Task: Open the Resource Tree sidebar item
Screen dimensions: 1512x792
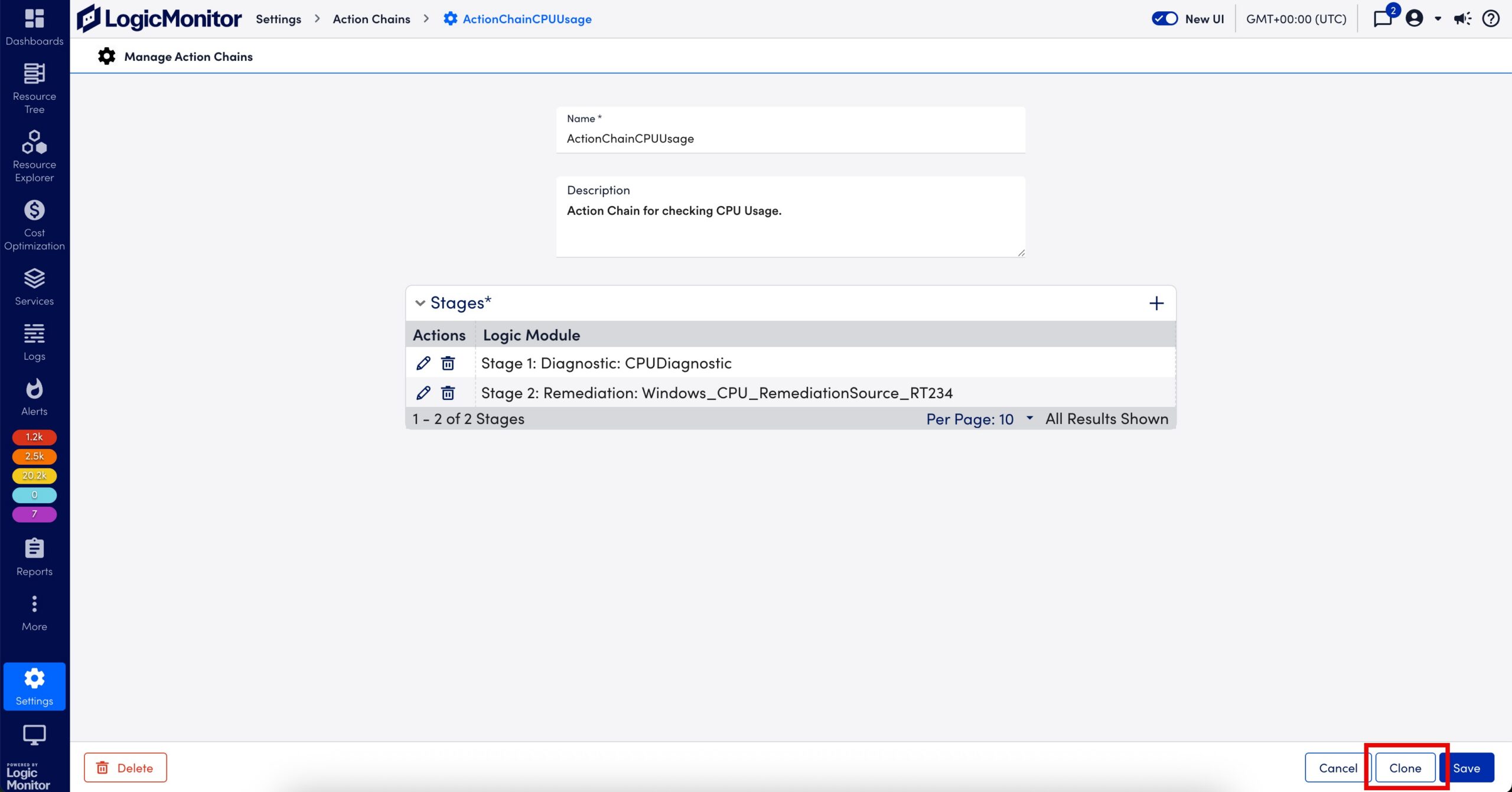Action: tap(34, 89)
